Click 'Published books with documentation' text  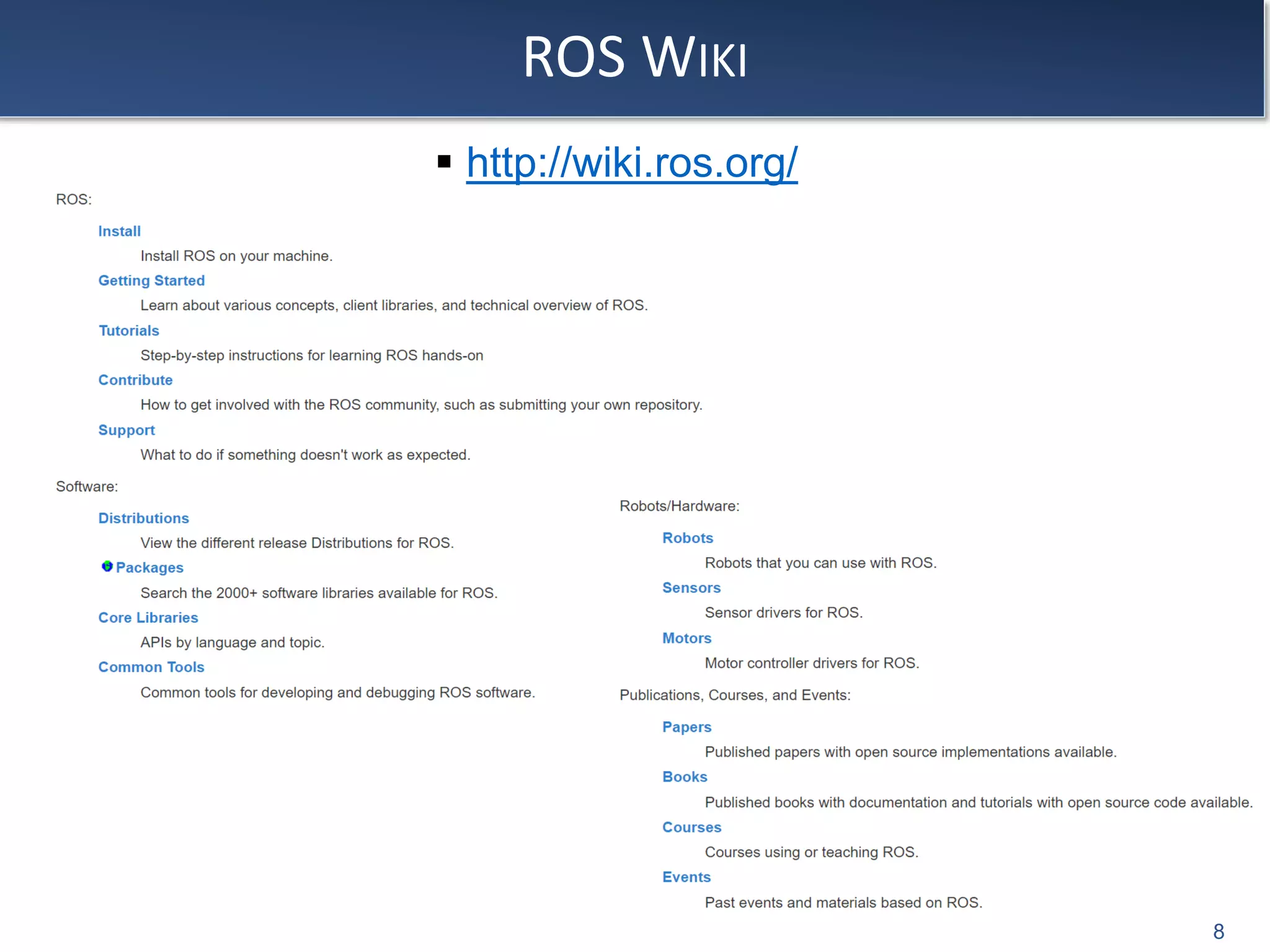pyautogui.click(x=979, y=803)
